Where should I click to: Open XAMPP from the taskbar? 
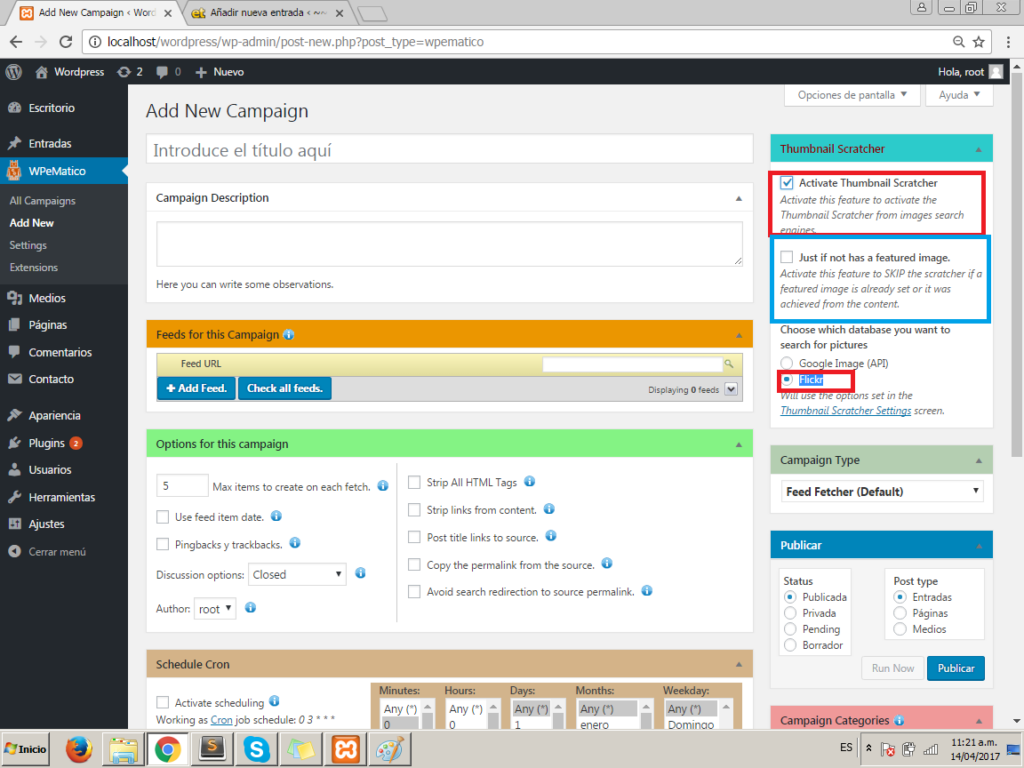point(346,749)
